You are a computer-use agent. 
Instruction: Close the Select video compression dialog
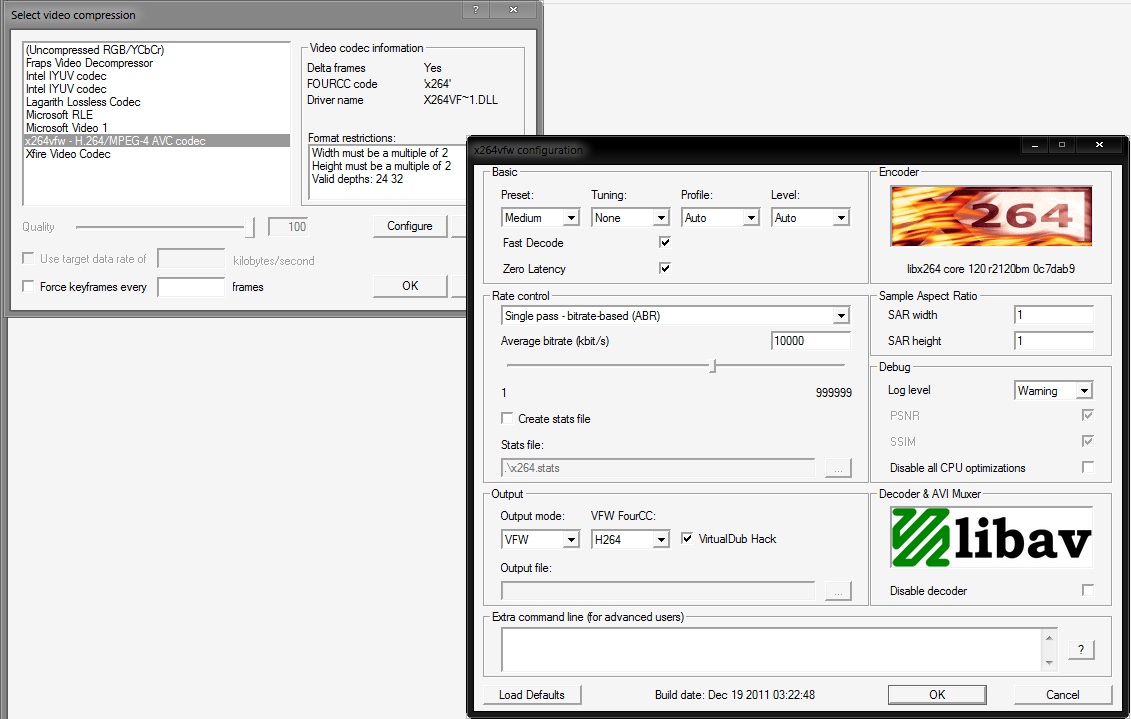coord(514,9)
